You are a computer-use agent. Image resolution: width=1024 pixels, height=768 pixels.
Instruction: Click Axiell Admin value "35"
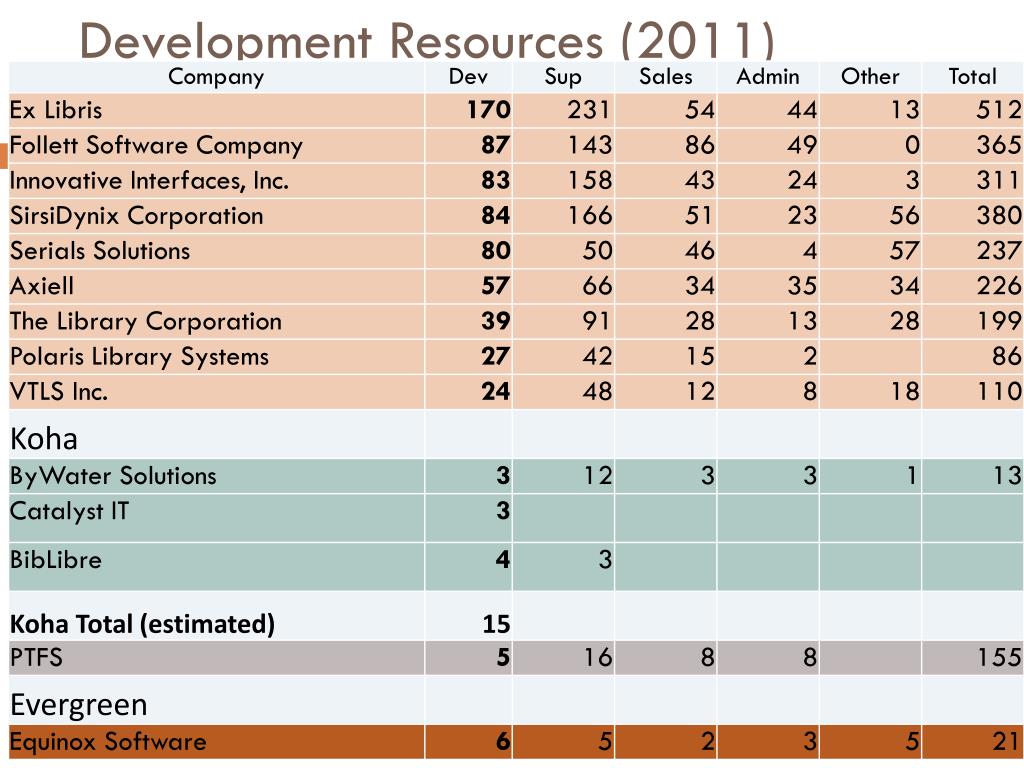click(802, 286)
